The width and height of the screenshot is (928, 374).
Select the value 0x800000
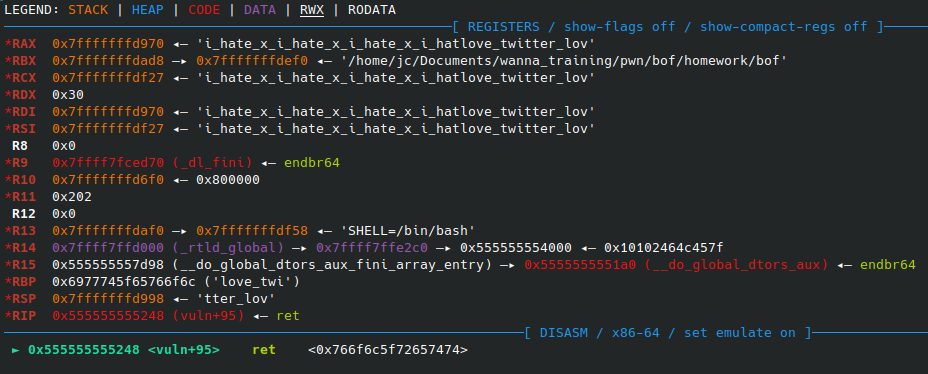click(x=228, y=179)
